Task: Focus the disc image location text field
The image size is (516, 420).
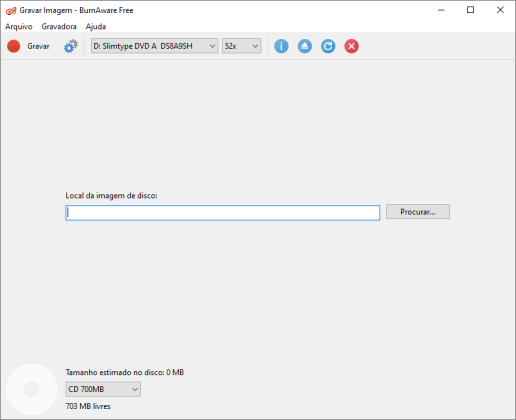Action: tap(223, 213)
